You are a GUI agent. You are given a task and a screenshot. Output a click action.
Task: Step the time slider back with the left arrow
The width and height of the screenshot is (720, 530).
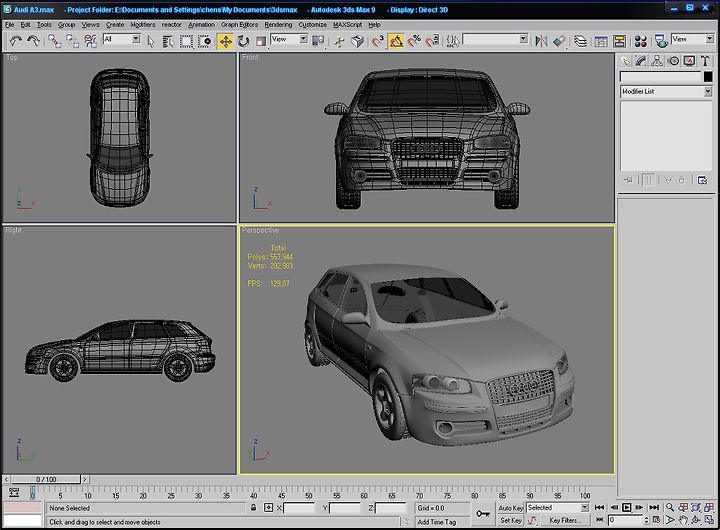click(6, 479)
